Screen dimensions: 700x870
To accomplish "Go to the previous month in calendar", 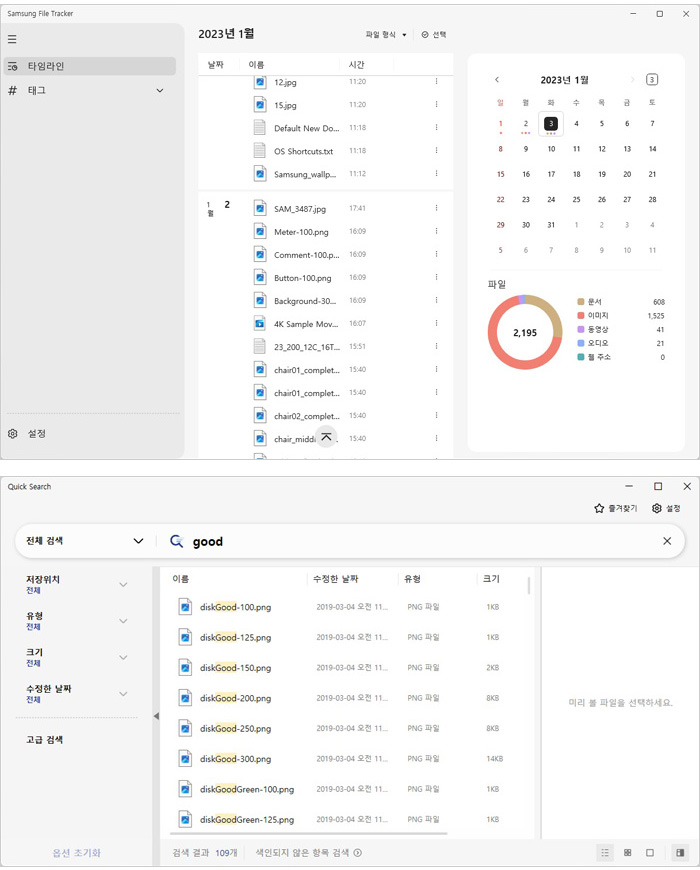I will tap(497, 80).
